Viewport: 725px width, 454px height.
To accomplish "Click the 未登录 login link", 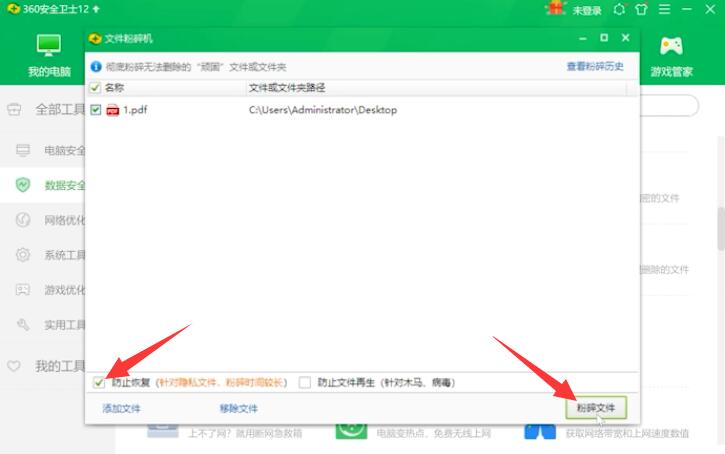I will pyautogui.click(x=587, y=10).
